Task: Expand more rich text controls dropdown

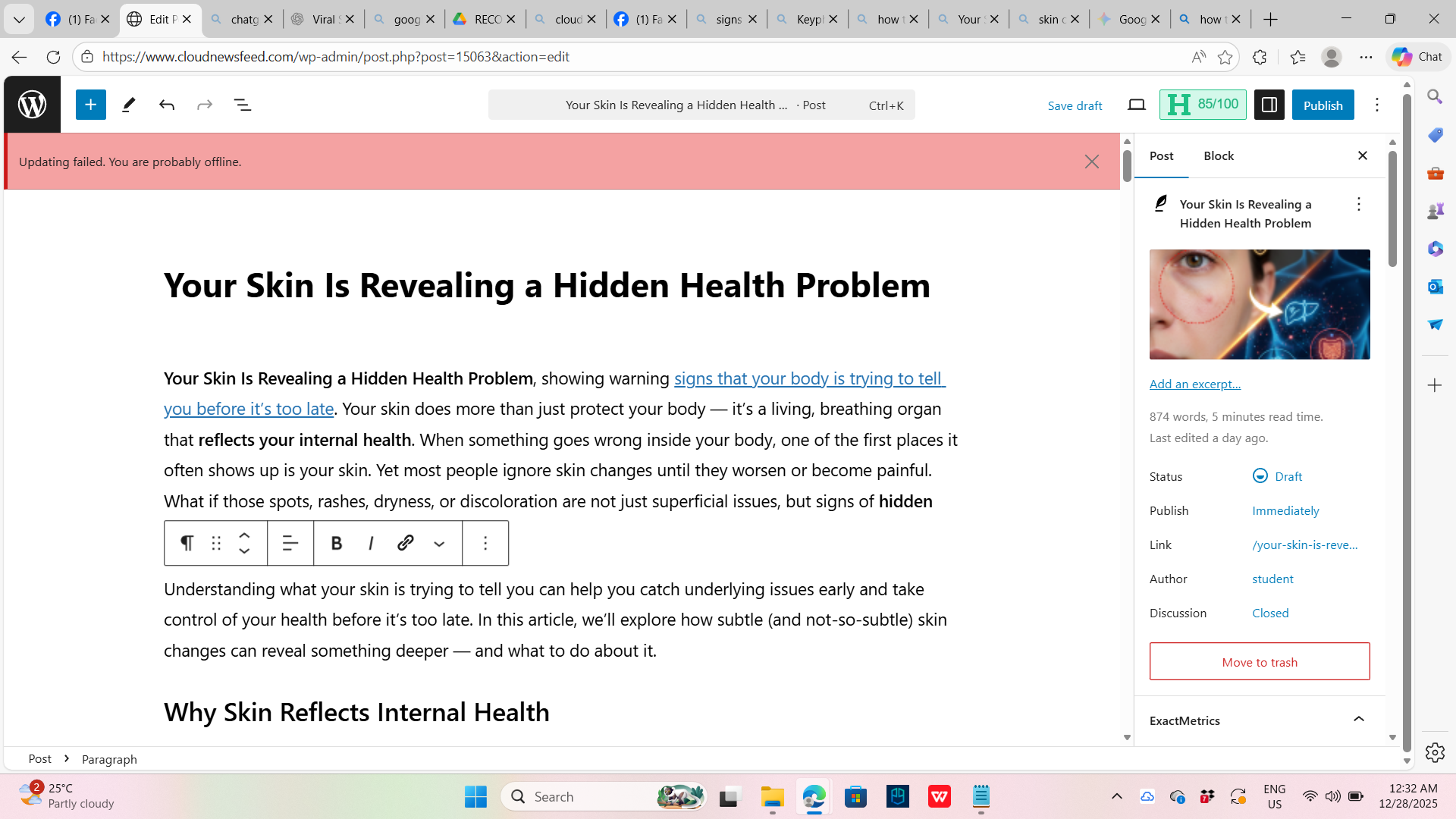Action: click(439, 543)
